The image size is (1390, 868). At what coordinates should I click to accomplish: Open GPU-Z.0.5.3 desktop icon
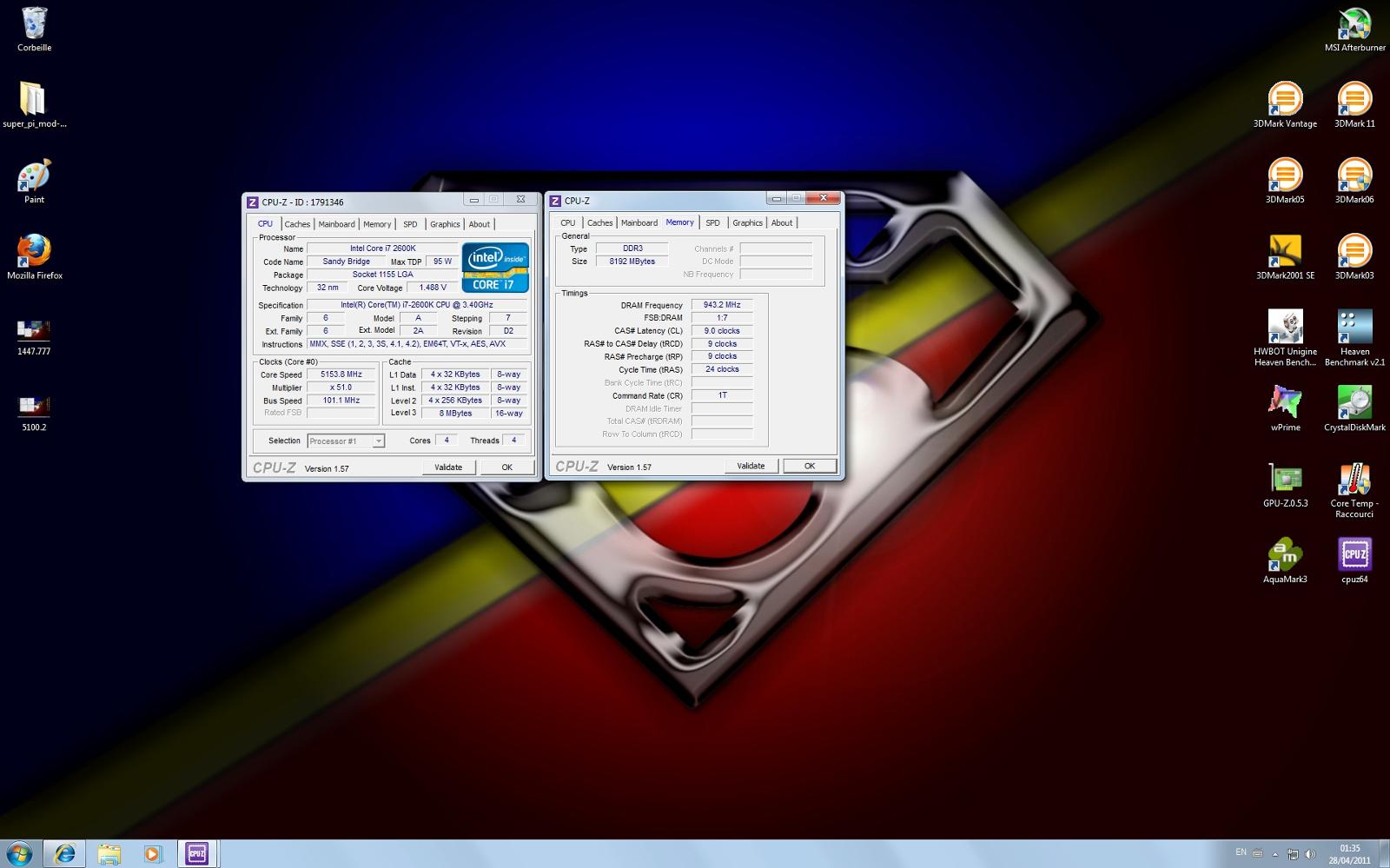pos(1285,485)
